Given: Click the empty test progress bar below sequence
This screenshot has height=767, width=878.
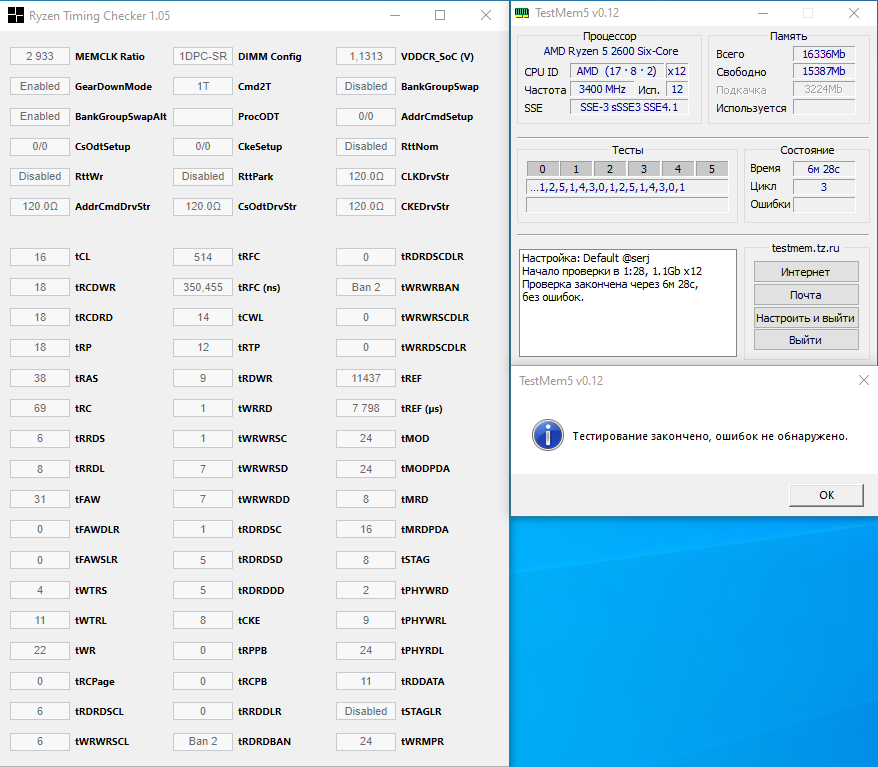Looking at the screenshot, I should click(627, 205).
